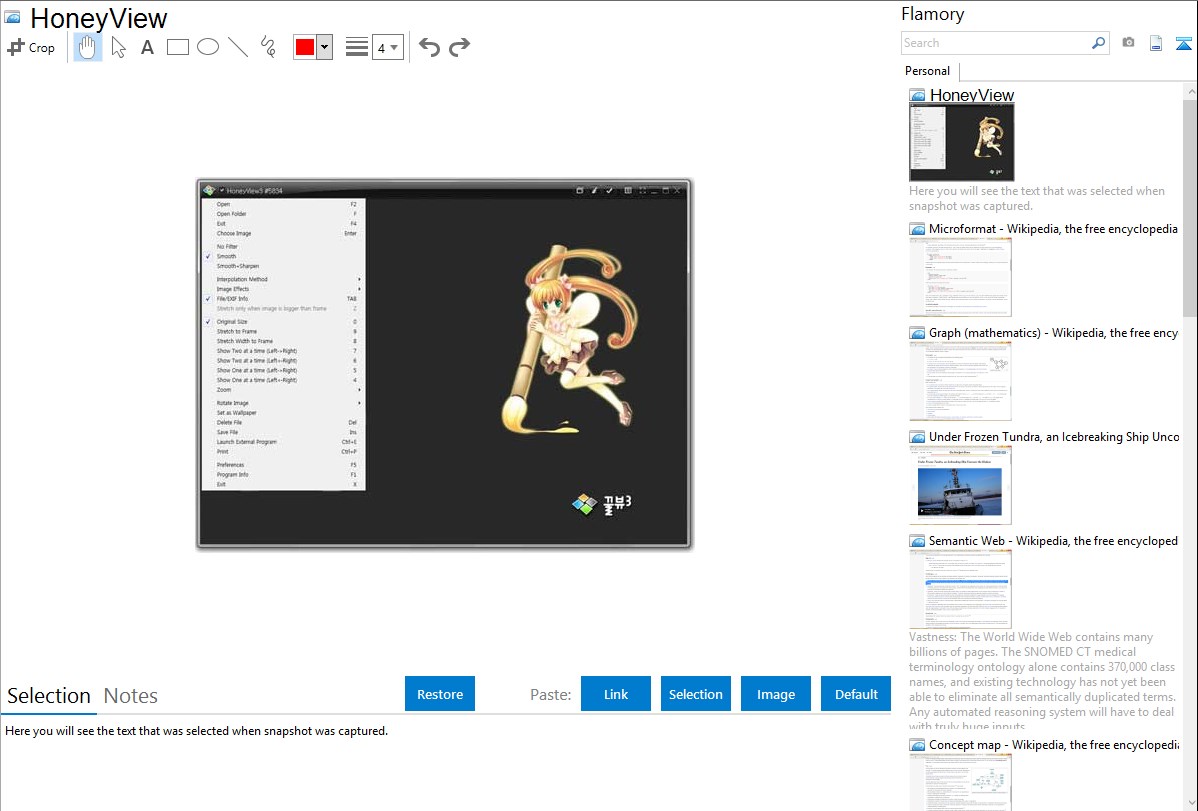Choose the freehand squiggle drawing tool
Image resolution: width=1198 pixels, height=811 pixels.
[268, 47]
